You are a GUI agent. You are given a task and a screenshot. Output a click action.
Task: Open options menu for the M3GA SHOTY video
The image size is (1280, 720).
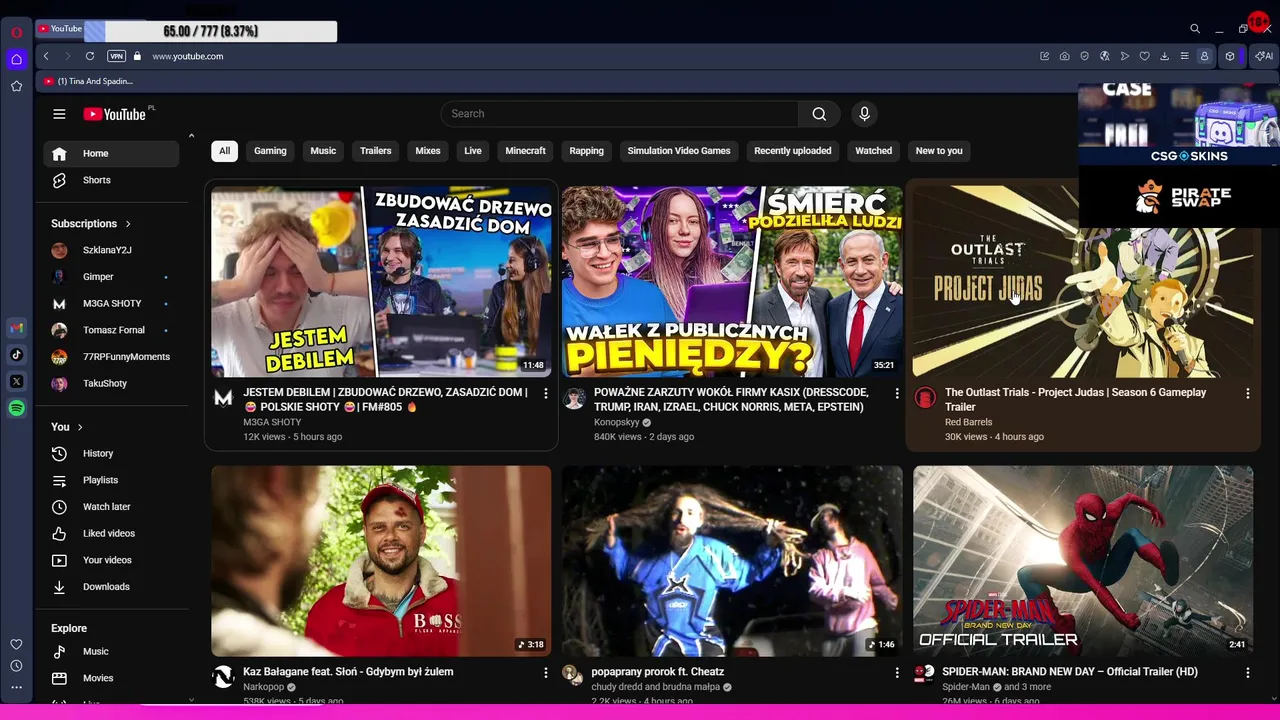(x=545, y=394)
